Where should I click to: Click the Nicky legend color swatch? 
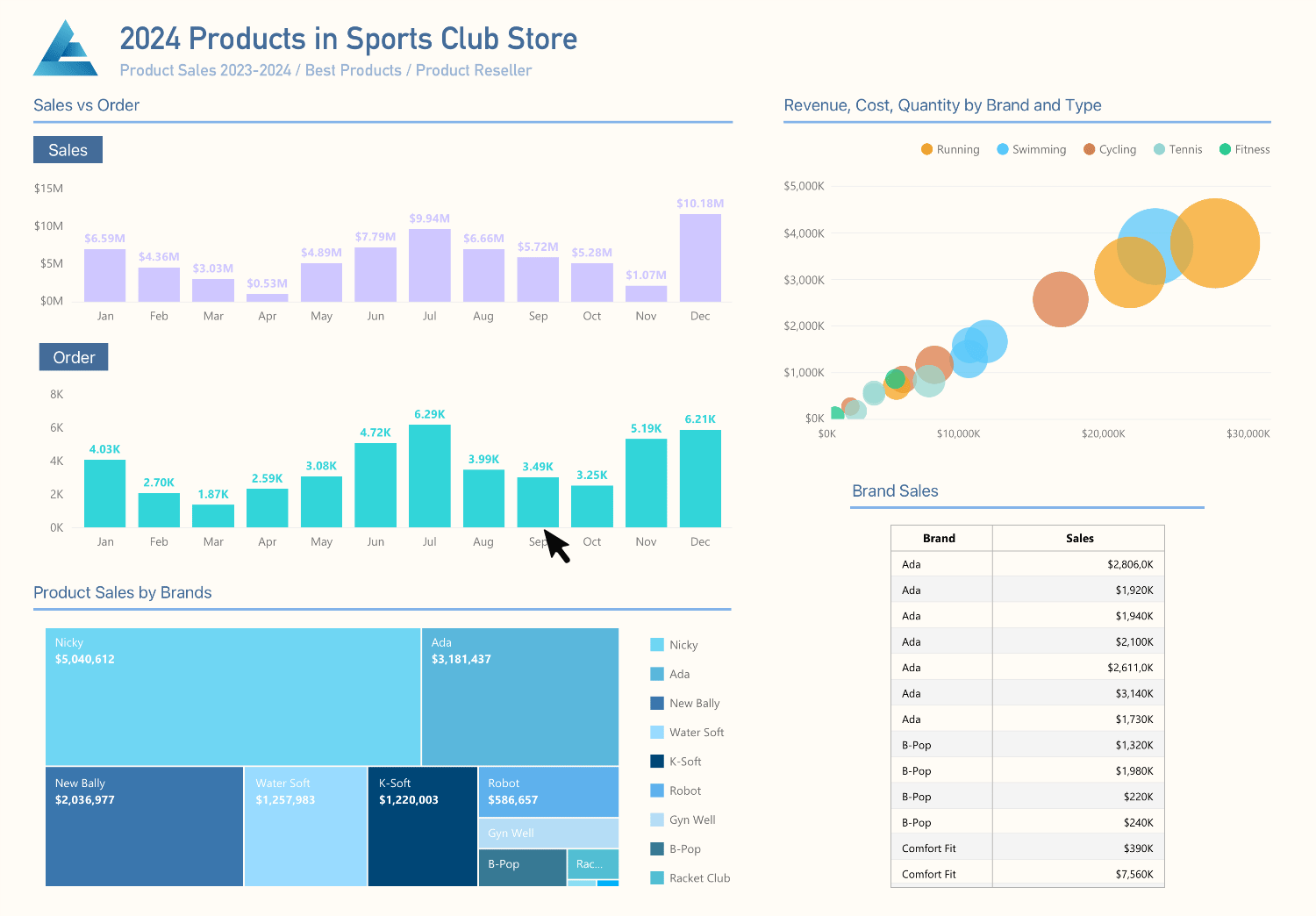657,645
